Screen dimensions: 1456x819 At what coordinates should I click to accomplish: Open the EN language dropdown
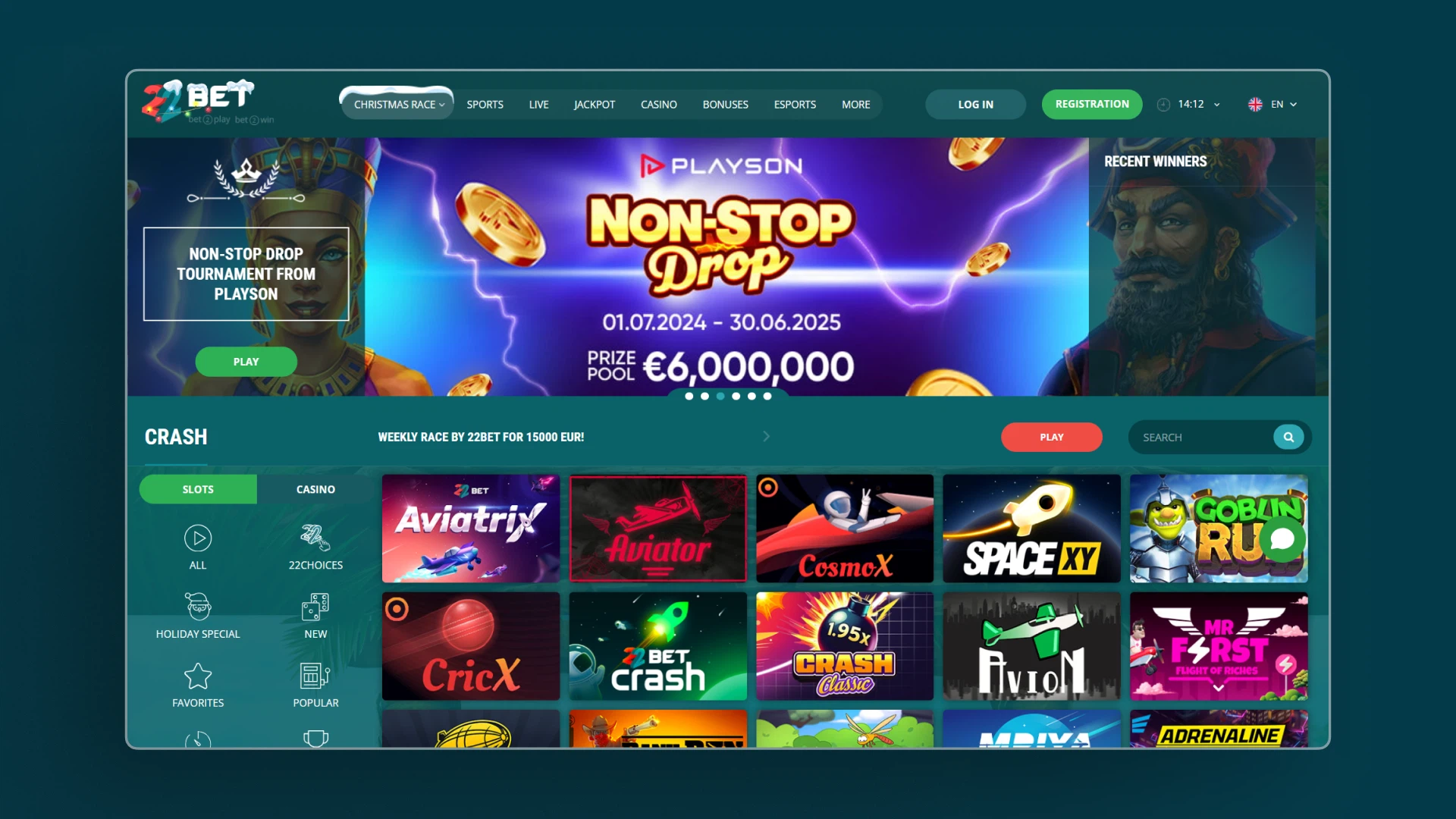click(x=1273, y=105)
